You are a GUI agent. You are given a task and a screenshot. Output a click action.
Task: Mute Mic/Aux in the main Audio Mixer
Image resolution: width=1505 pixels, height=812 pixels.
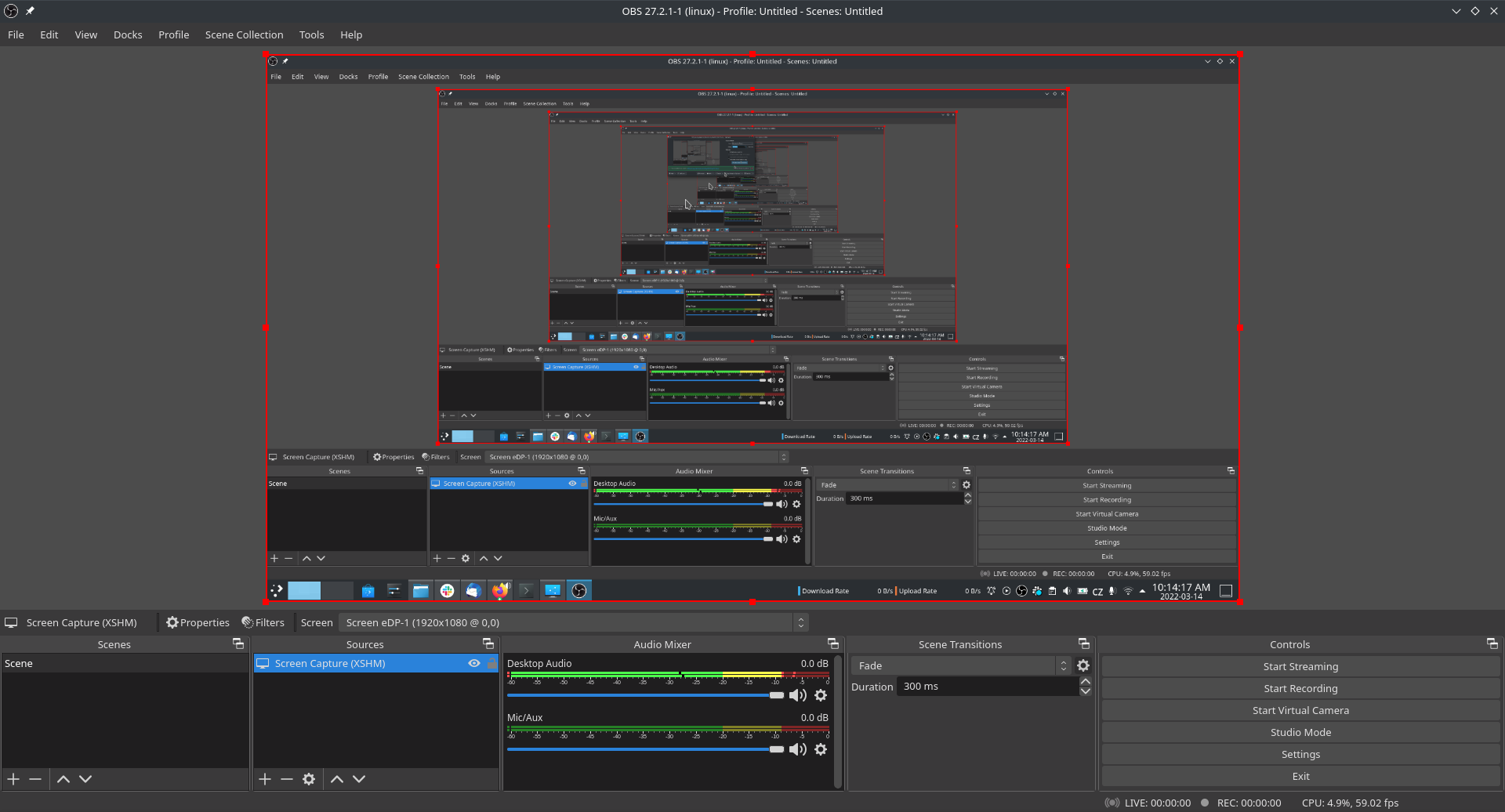click(798, 749)
